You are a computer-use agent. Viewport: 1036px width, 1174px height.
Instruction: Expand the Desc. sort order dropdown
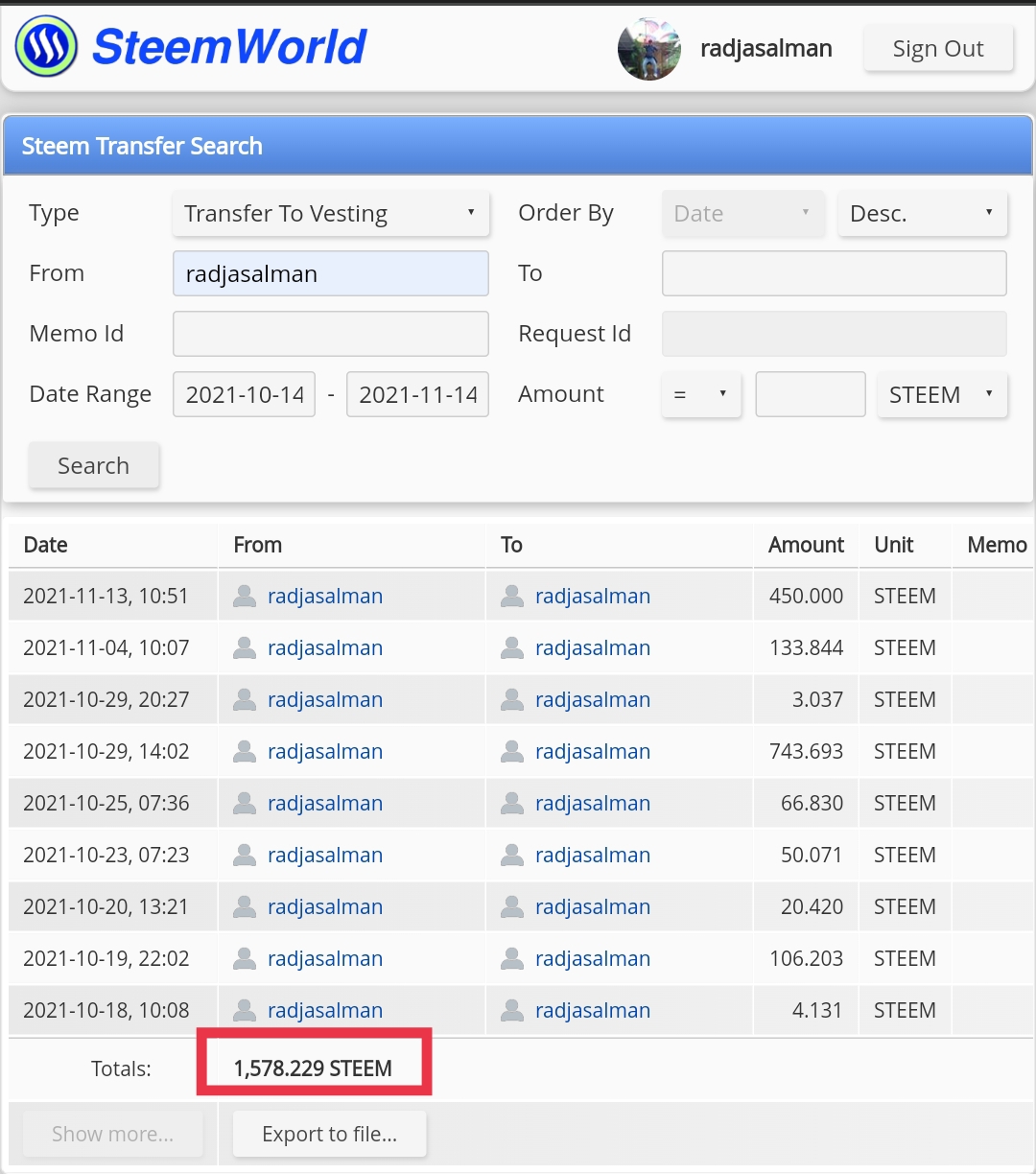point(923,213)
